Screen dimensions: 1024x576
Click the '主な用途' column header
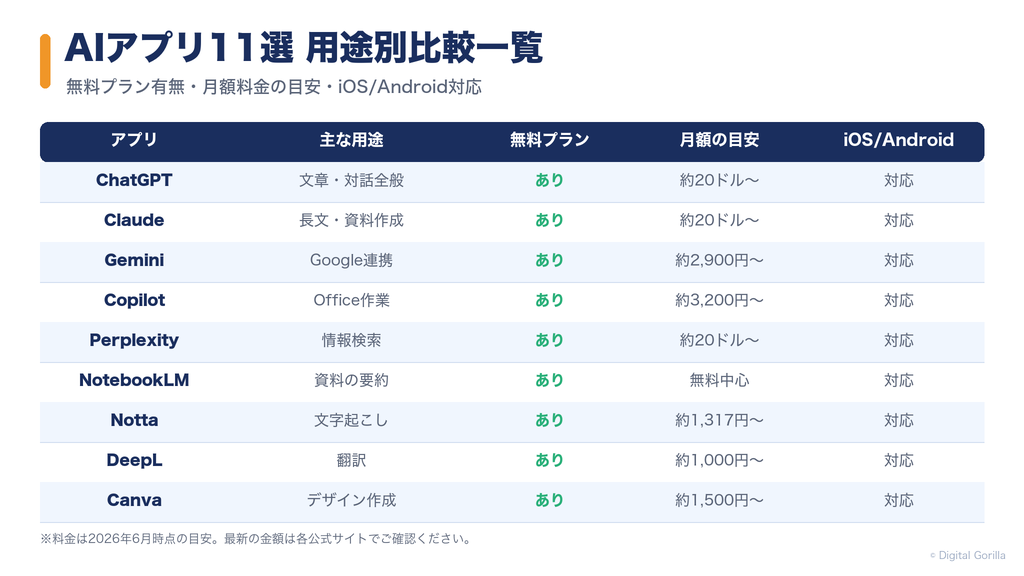pyautogui.click(x=351, y=140)
